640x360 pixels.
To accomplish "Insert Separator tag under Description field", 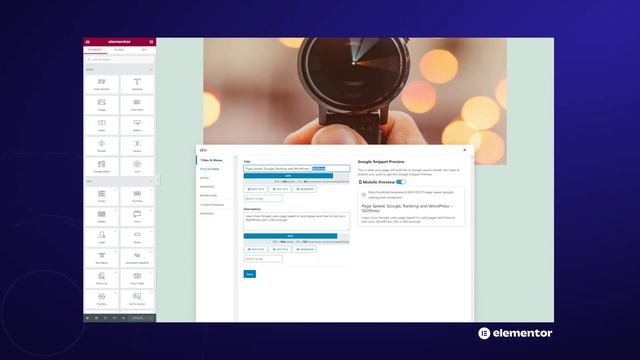I will tap(304, 249).
